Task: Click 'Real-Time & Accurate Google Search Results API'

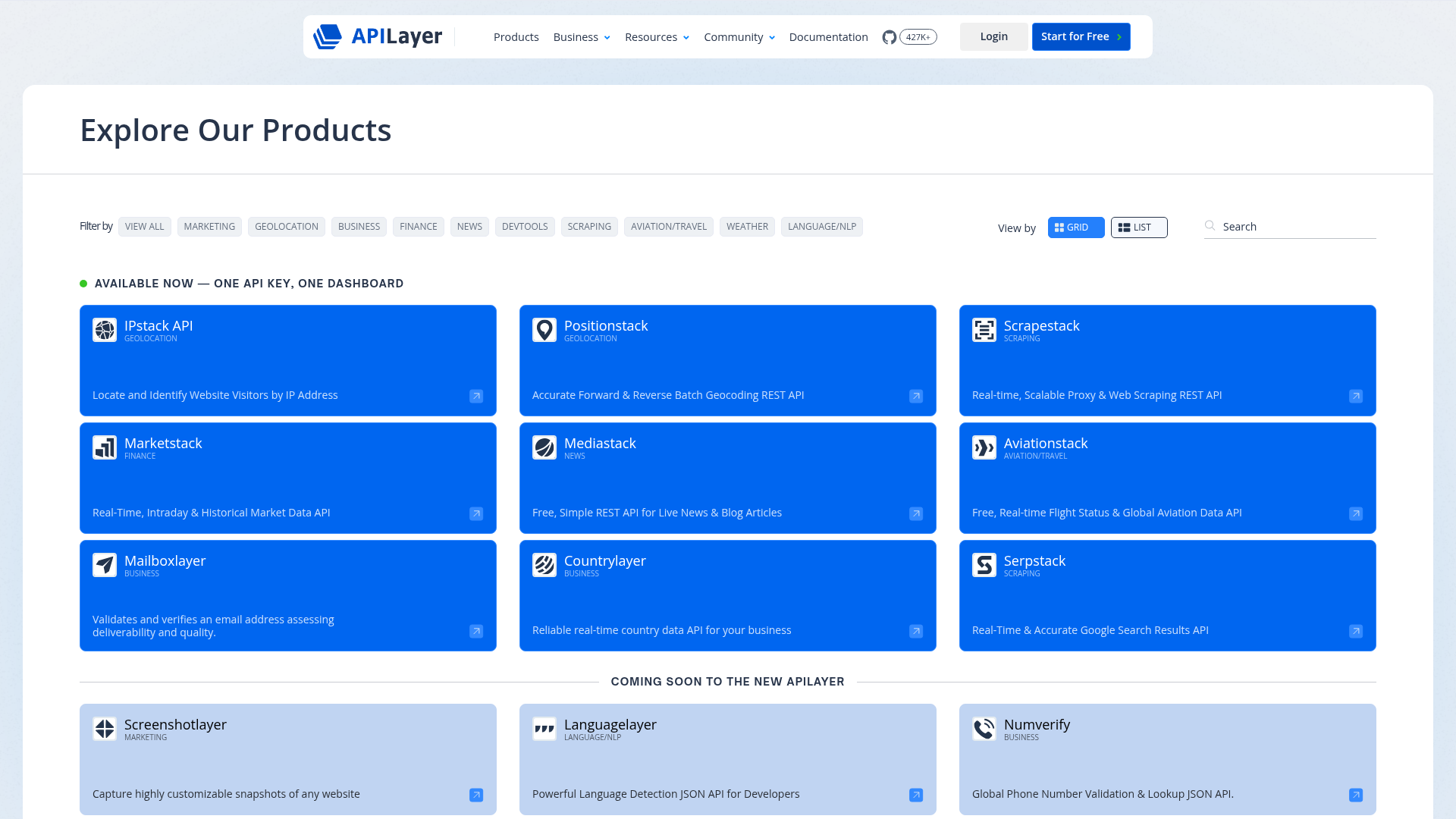Action: pyautogui.click(x=1090, y=630)
